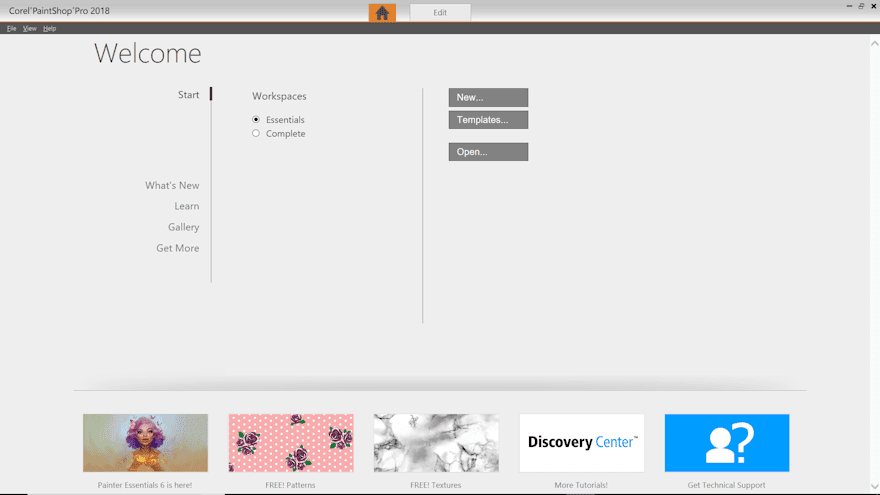This screenshot has width=880, height=495.
Task: Open the View menu
Action: coord(30,29)
